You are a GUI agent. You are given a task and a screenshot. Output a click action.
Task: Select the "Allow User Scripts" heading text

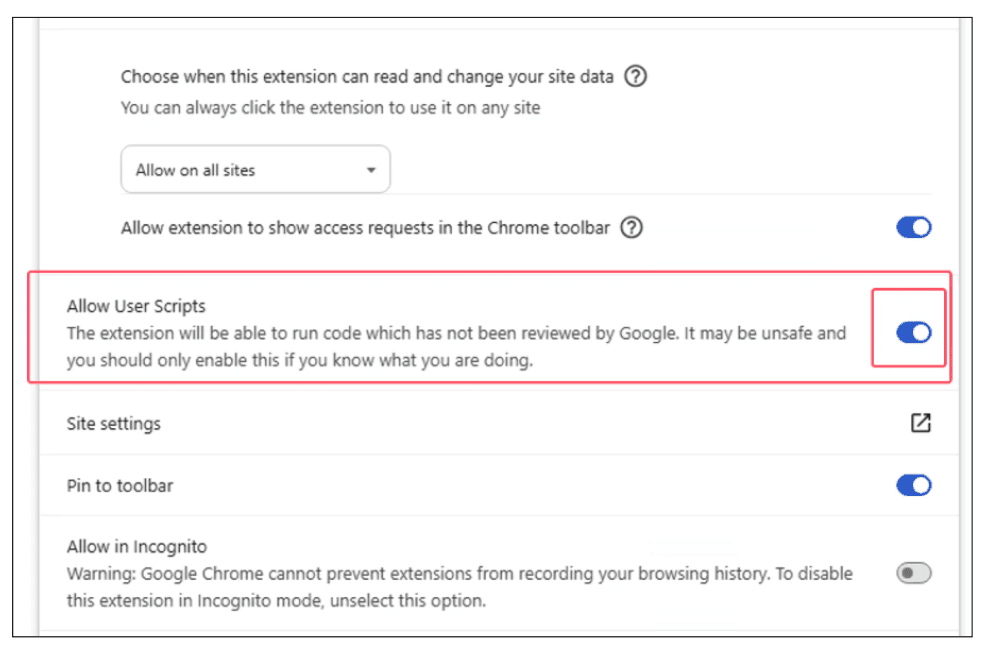[x=136, y=306]
